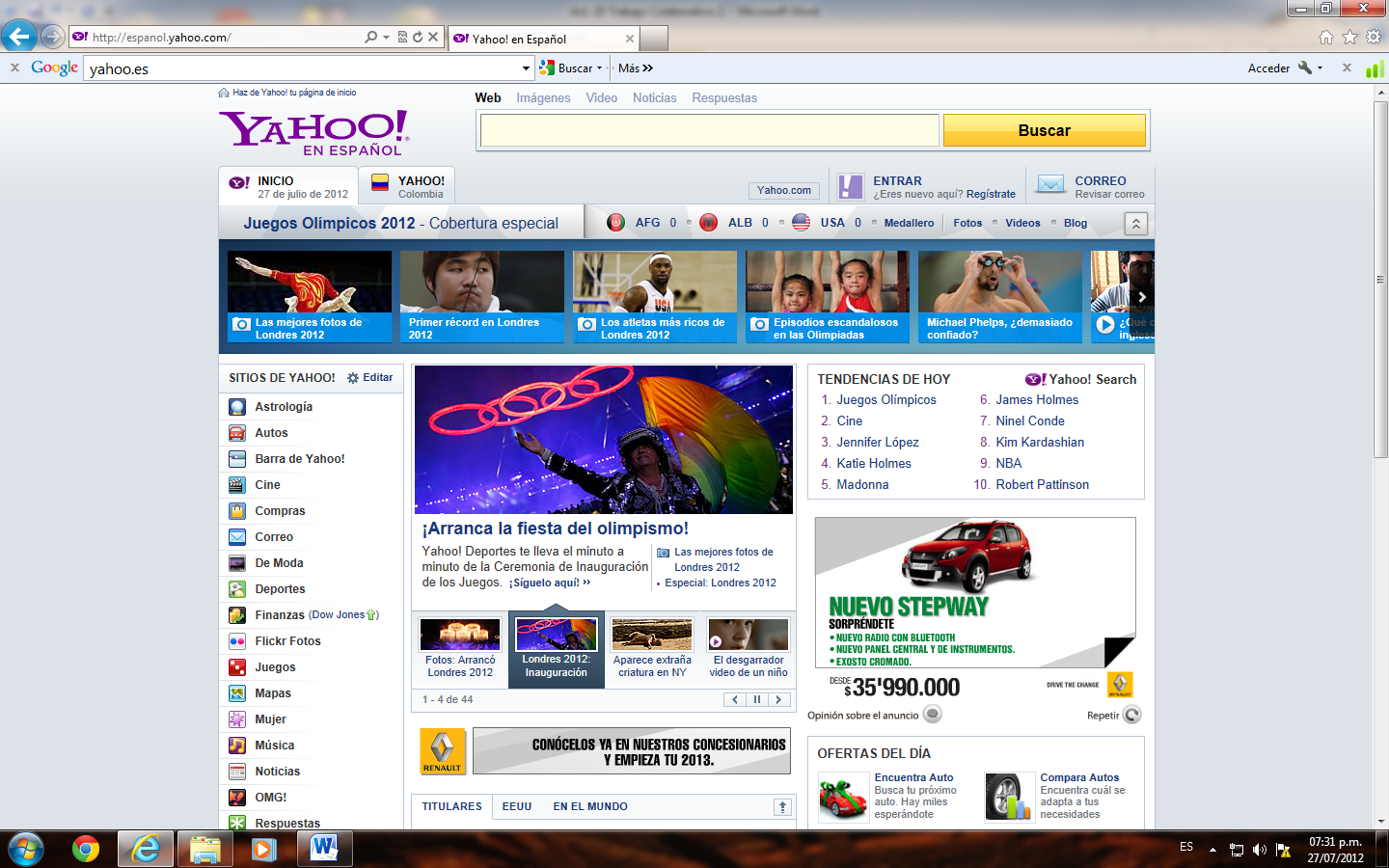Select the Respuestas search tab
The width and height of the screenshot is (1389, 868).
point(724,98)
